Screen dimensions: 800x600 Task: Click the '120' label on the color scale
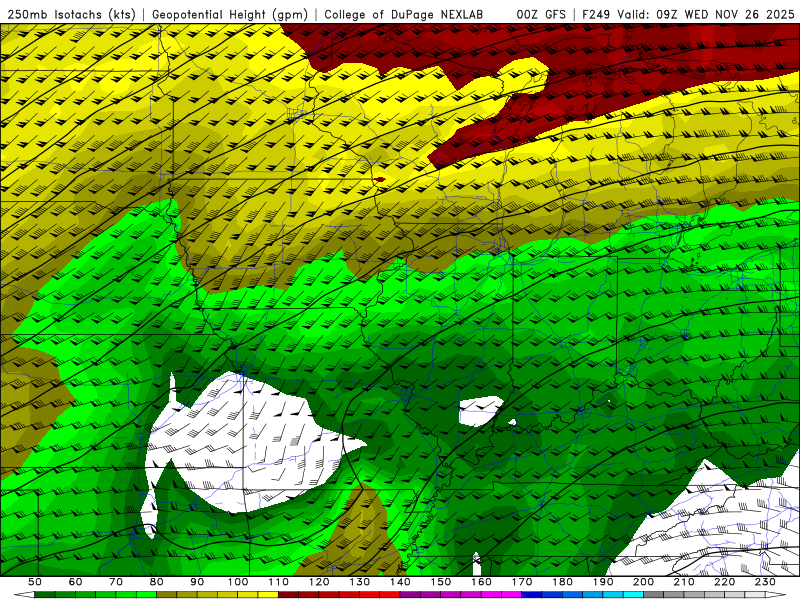point(319,582)
